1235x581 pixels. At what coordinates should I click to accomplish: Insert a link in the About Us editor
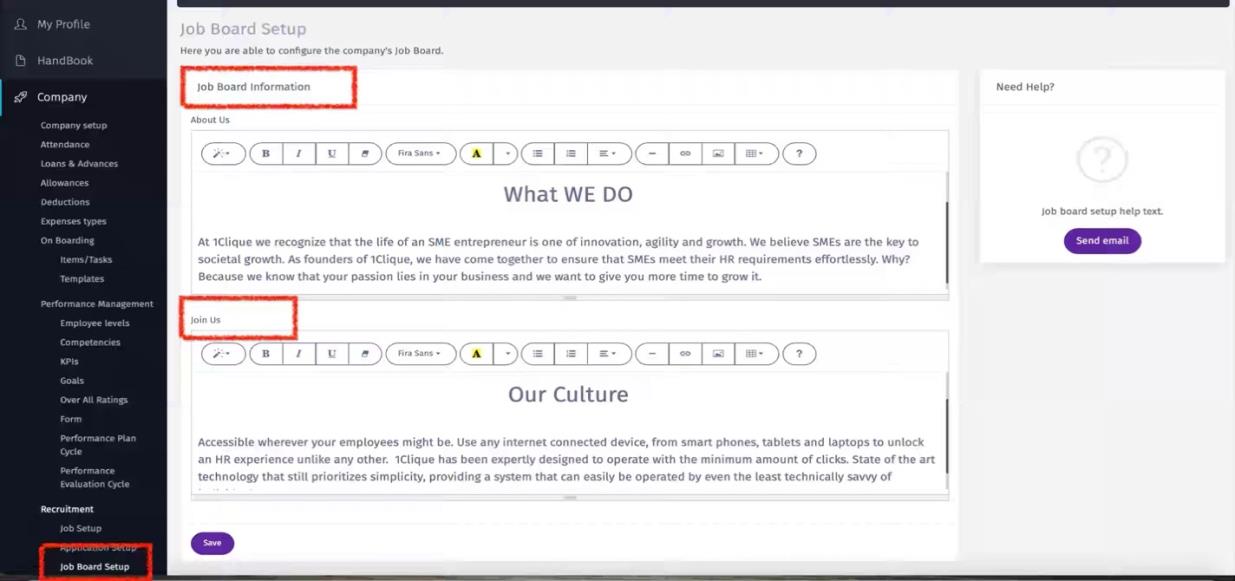pyautogui.click(x=685, y=154)
